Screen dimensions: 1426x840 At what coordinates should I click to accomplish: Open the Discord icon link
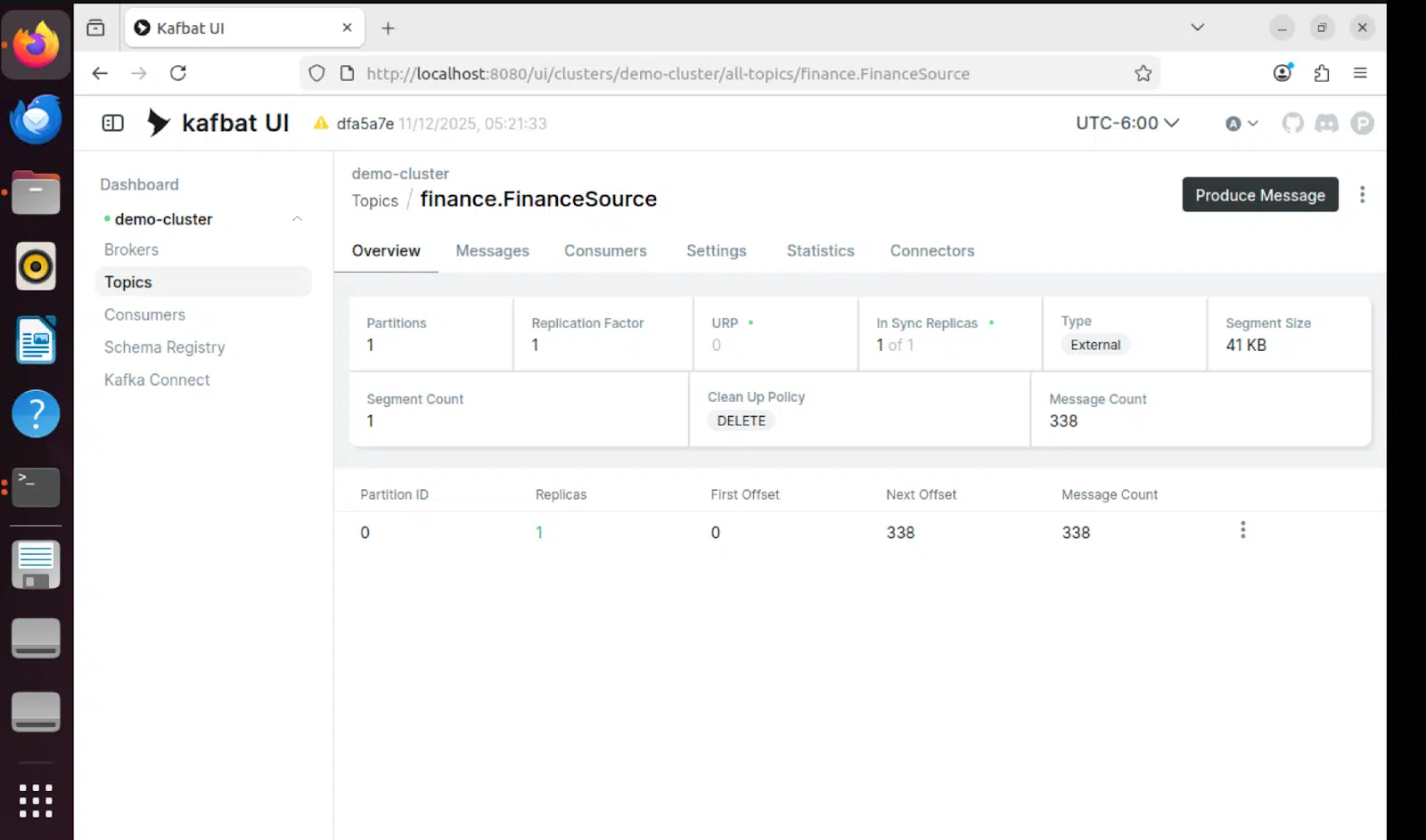[1326, 123]
